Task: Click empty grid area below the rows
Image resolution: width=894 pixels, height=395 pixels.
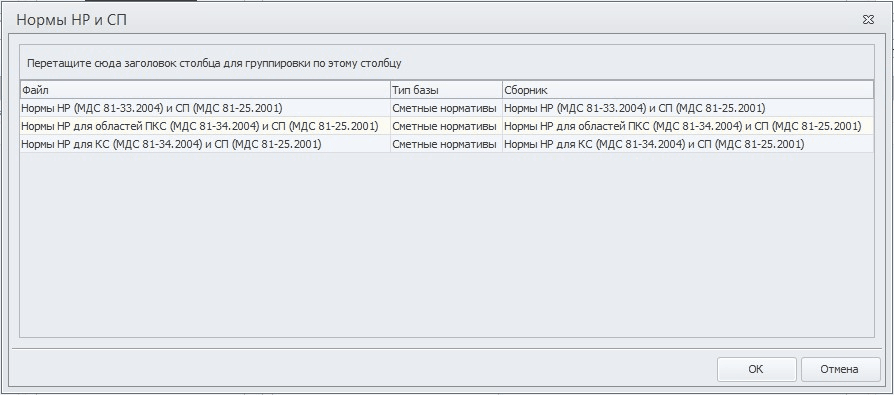Action: tap(446, 244)
